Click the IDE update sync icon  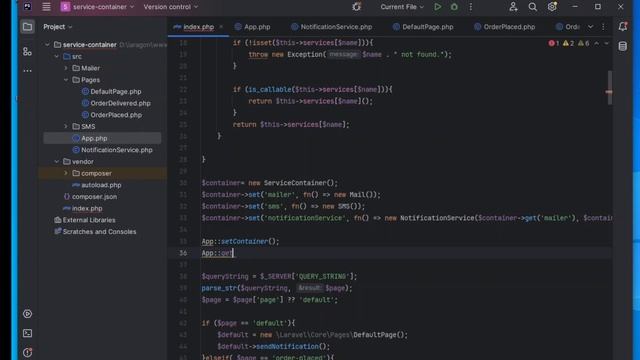pos(356,7)
